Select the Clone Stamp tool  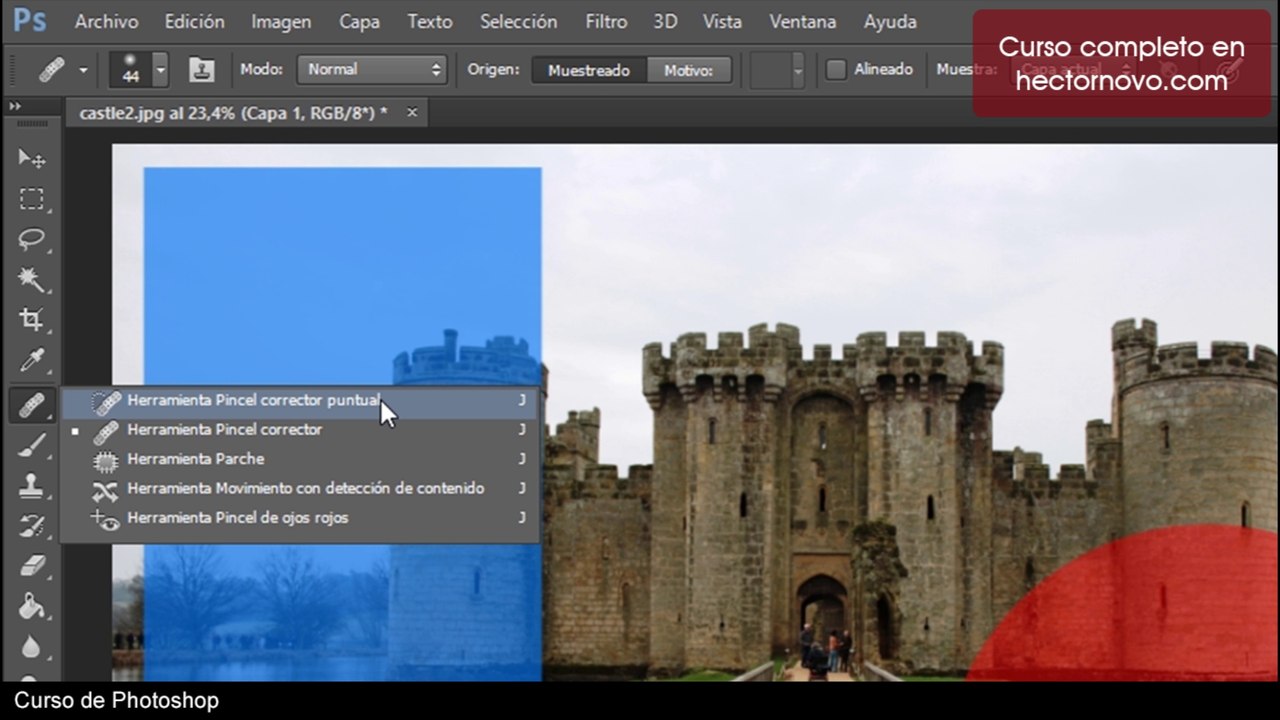(32, 486)
